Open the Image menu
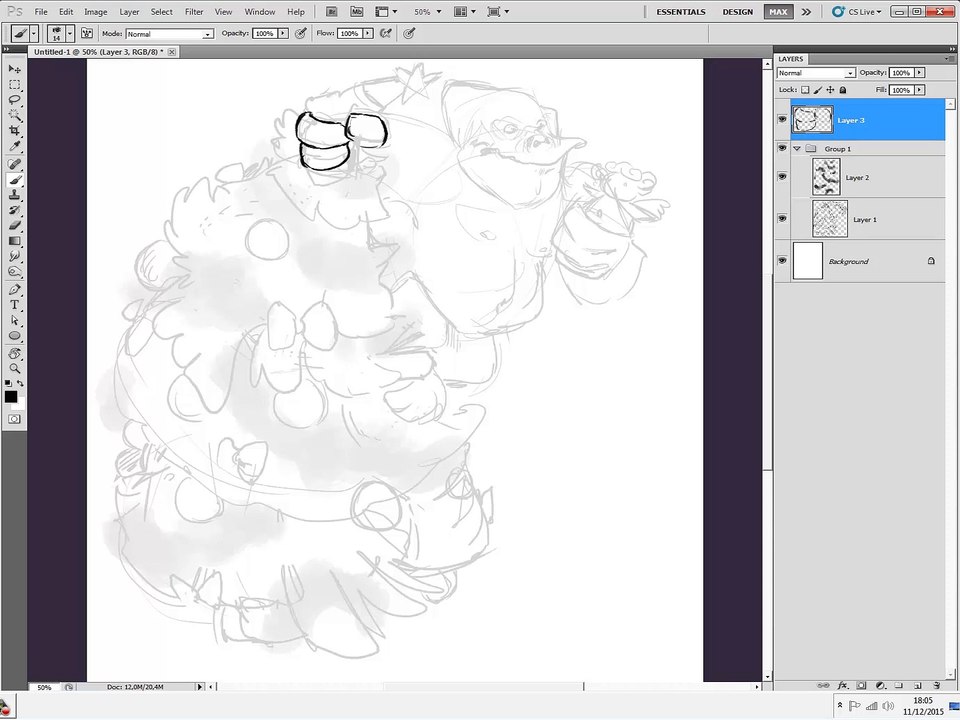 click(96, 12)
